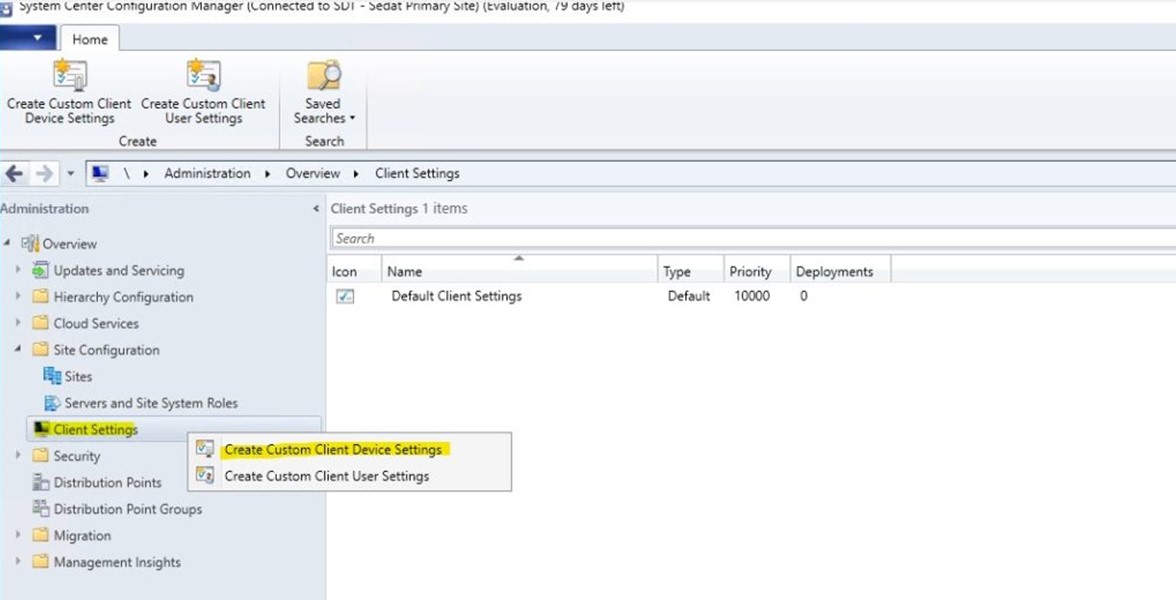Image resolution: width=1176 pixels, height=600 pixels.
Task: Expand the Security tree node
Action: [x=19, y=455]
